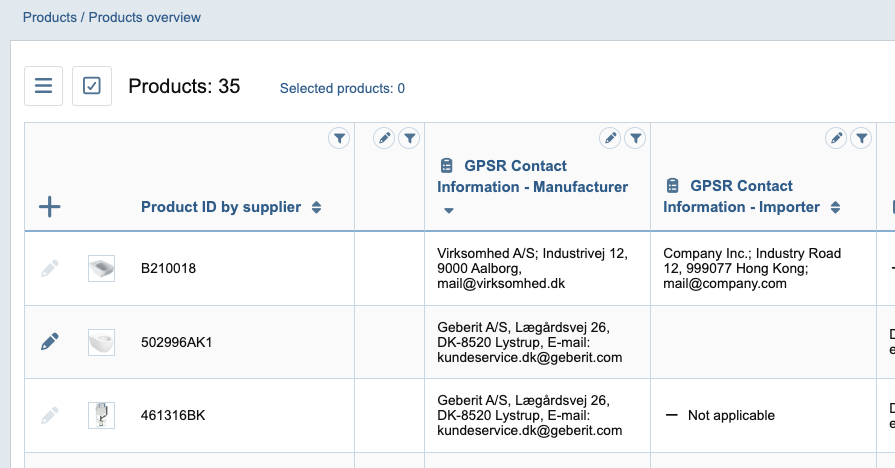The image size is (895, 468).
Task: Click the plus icon to add column
Action: 50,207
